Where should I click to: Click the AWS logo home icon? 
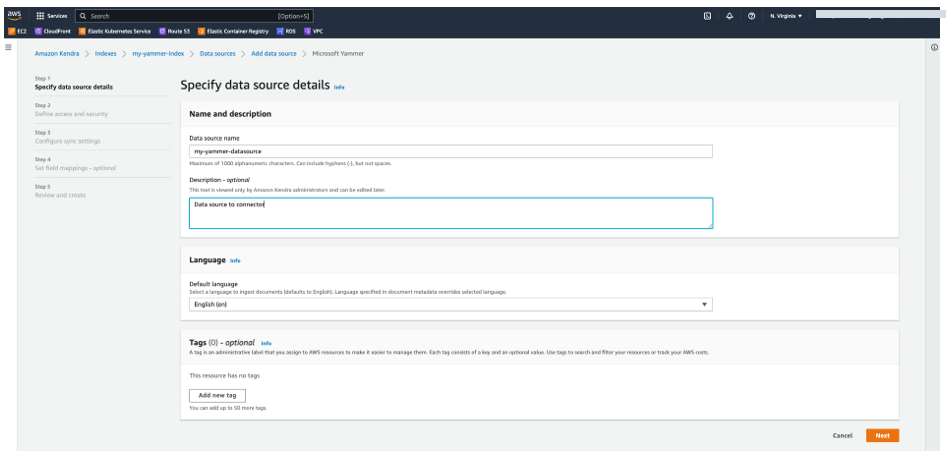(x=14, y=16)
